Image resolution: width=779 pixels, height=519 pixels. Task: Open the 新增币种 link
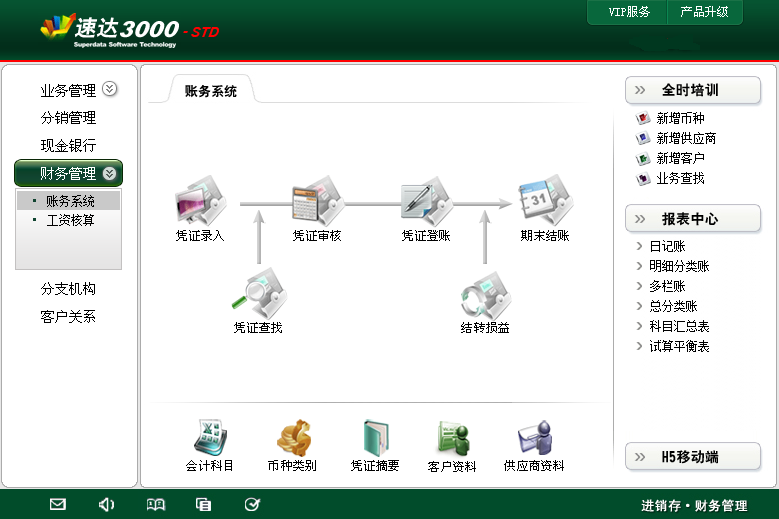point(680,118)
